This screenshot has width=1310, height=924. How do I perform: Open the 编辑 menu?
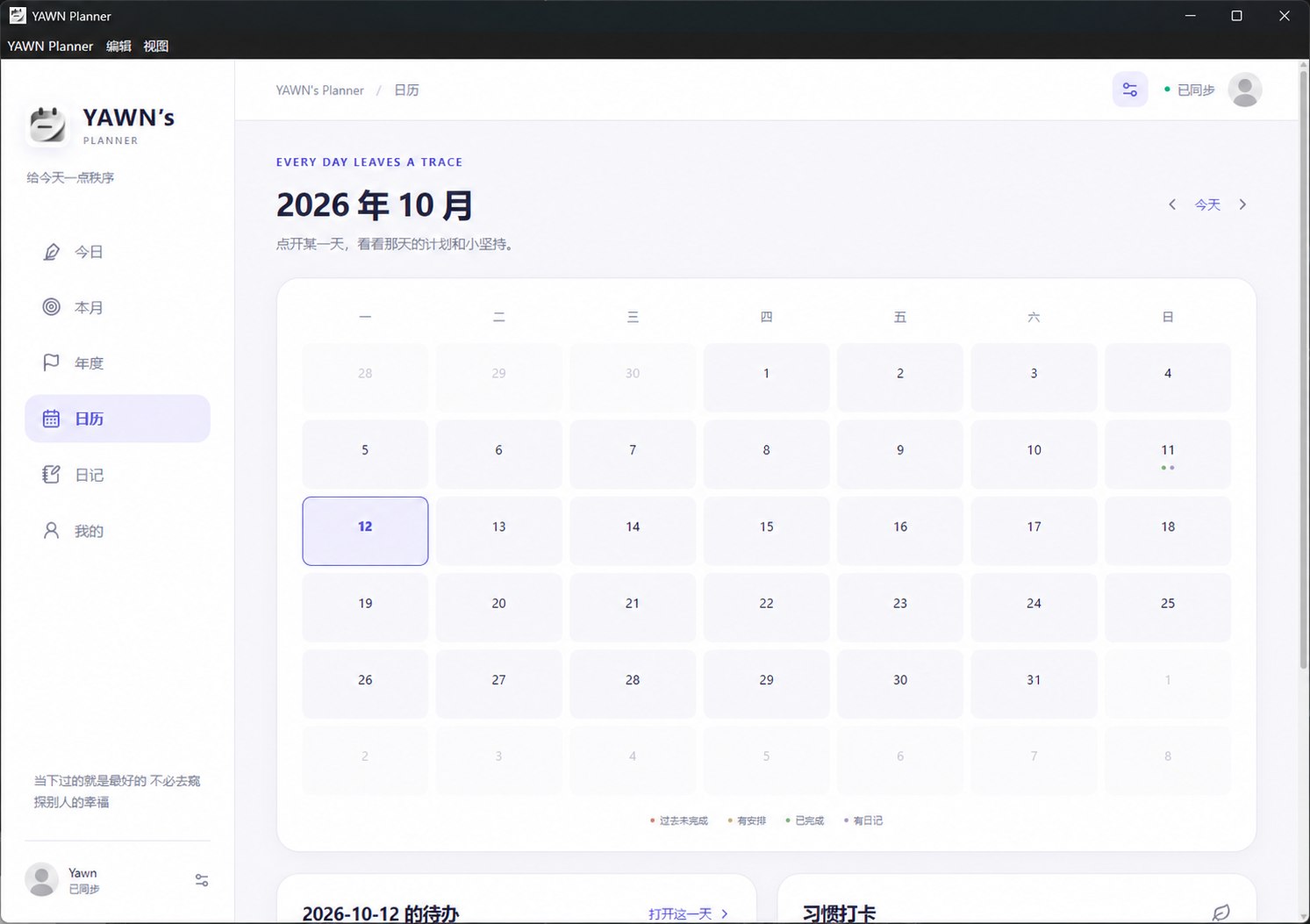point(118,46)
